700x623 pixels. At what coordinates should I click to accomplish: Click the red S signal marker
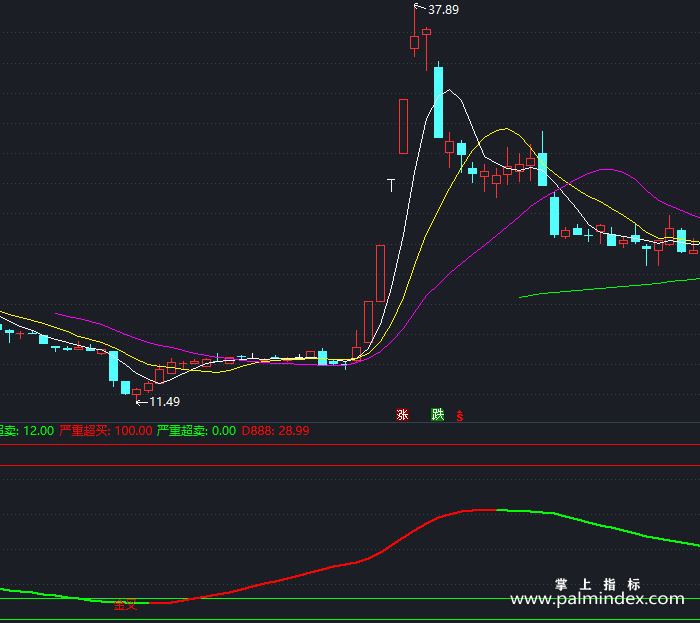tap(460, 416)
